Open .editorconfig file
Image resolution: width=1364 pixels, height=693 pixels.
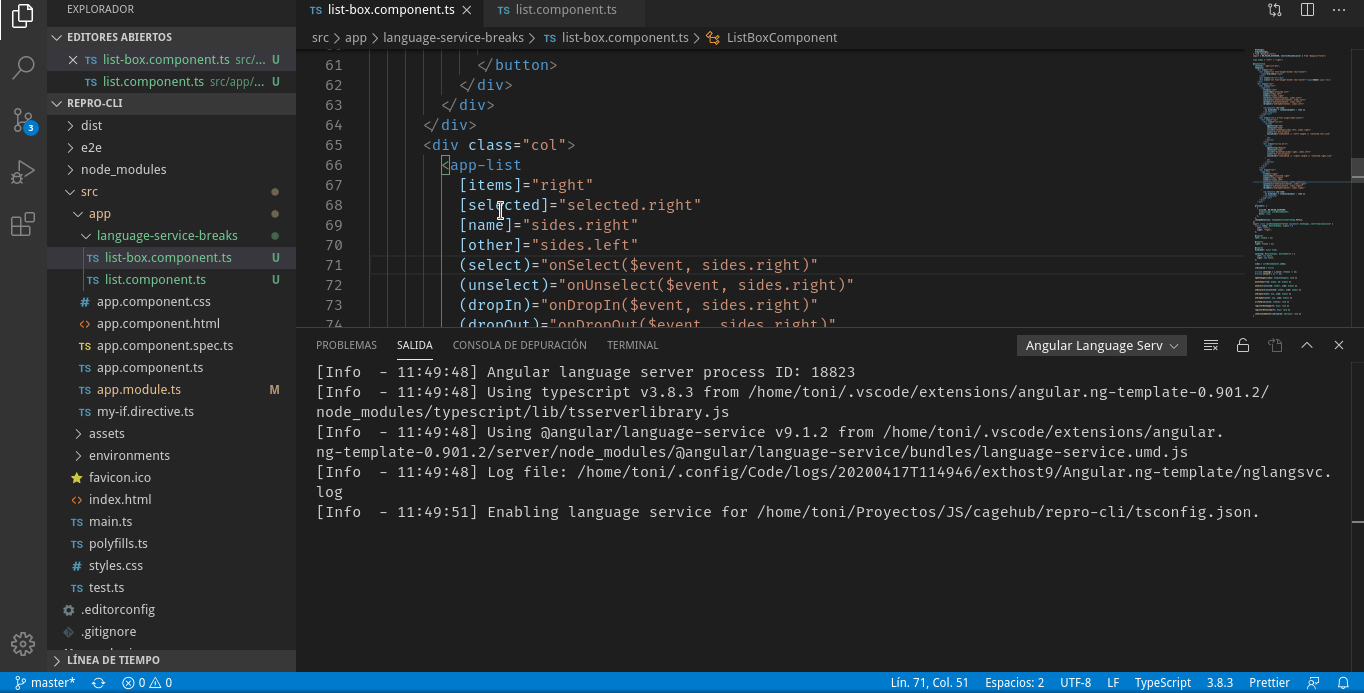[171, 610]
